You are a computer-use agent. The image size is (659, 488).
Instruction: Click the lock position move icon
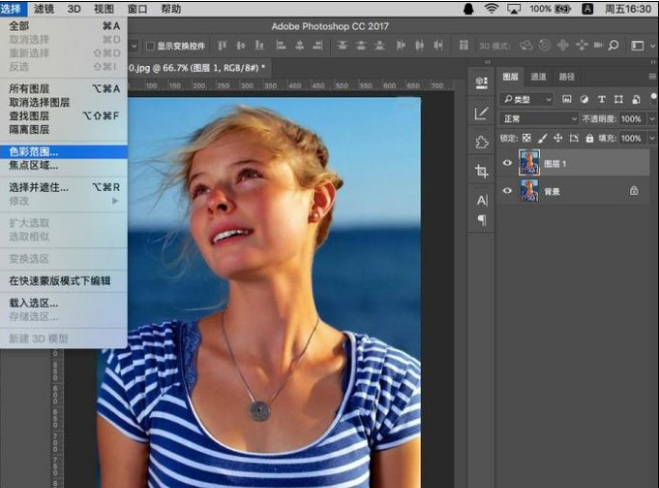(x=557, y=138)
